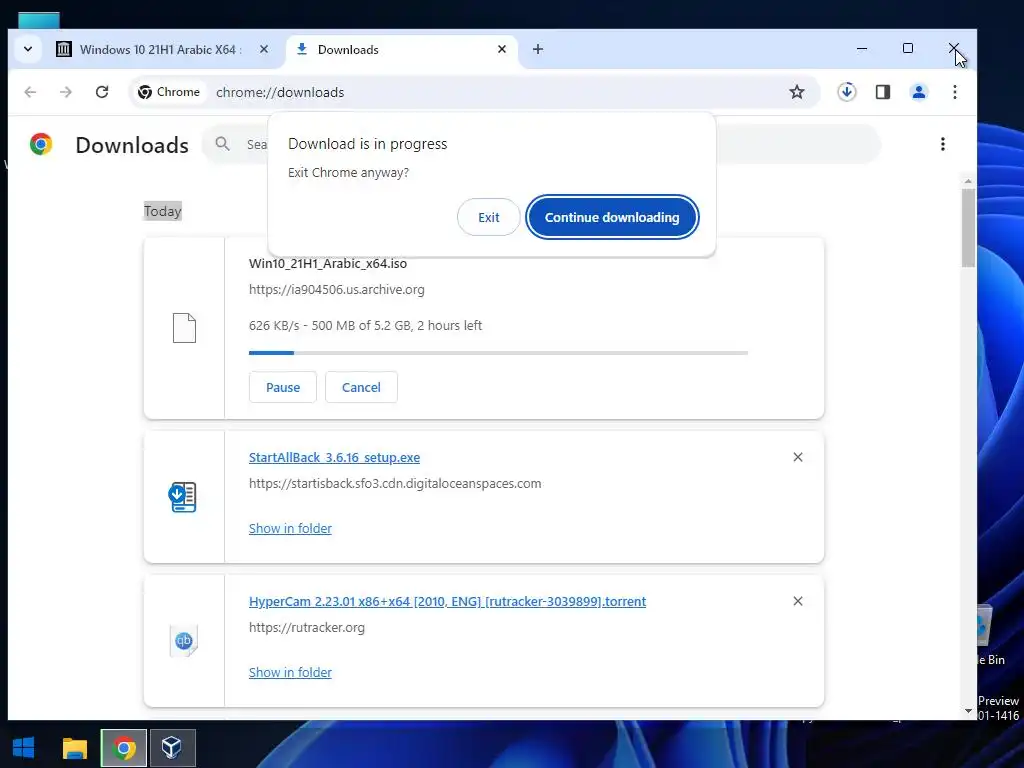The image size is (1024, 768).
Task: Close the Downloads tab
Action: tap(502, 49)
